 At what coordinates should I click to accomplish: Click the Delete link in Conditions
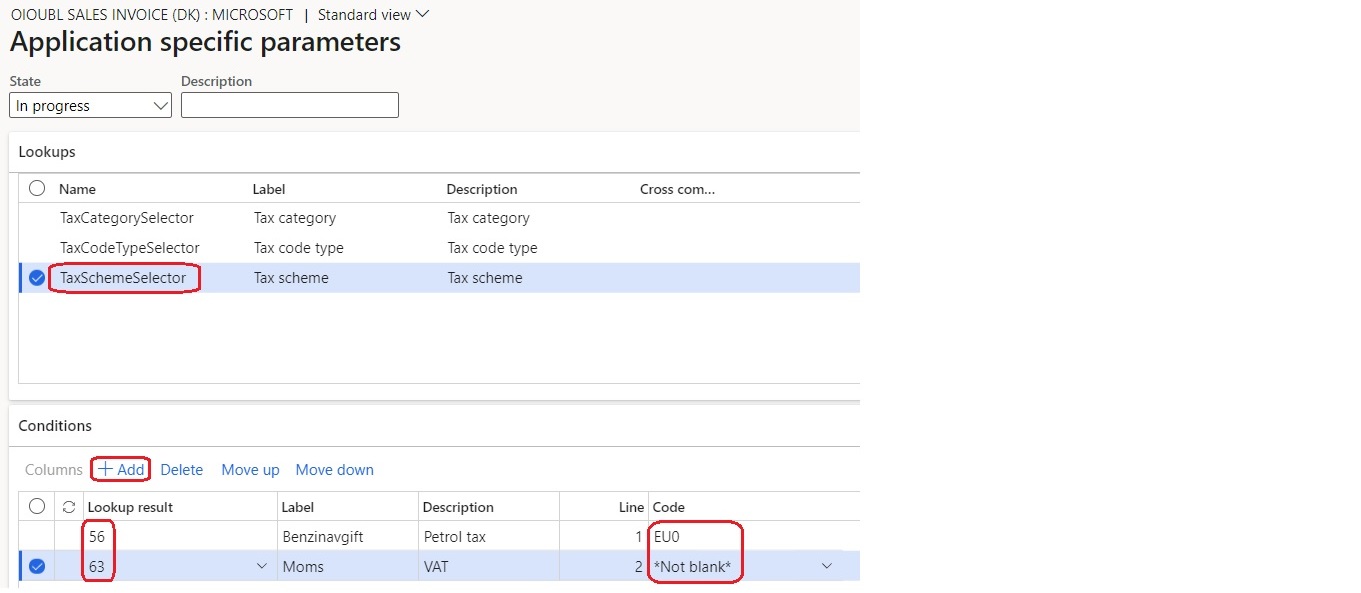[182, 469]
